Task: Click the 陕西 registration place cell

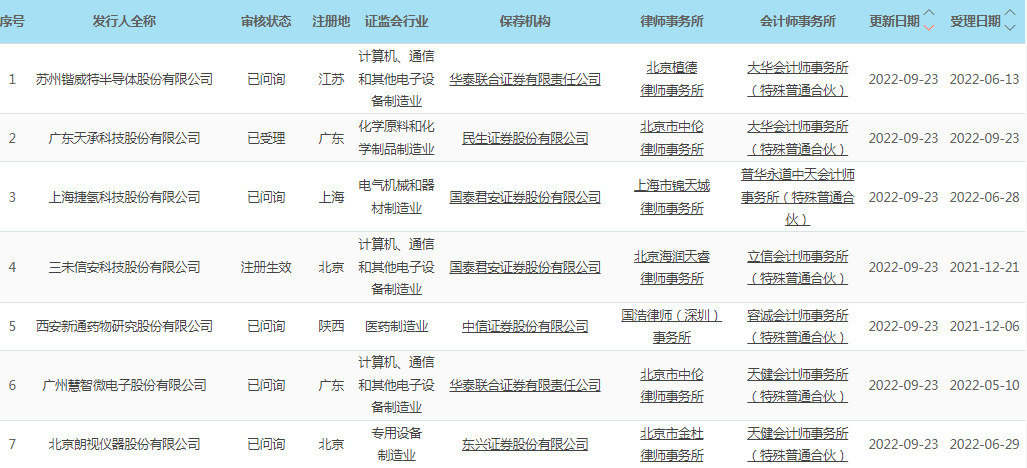Action: (x=331, y=326)
